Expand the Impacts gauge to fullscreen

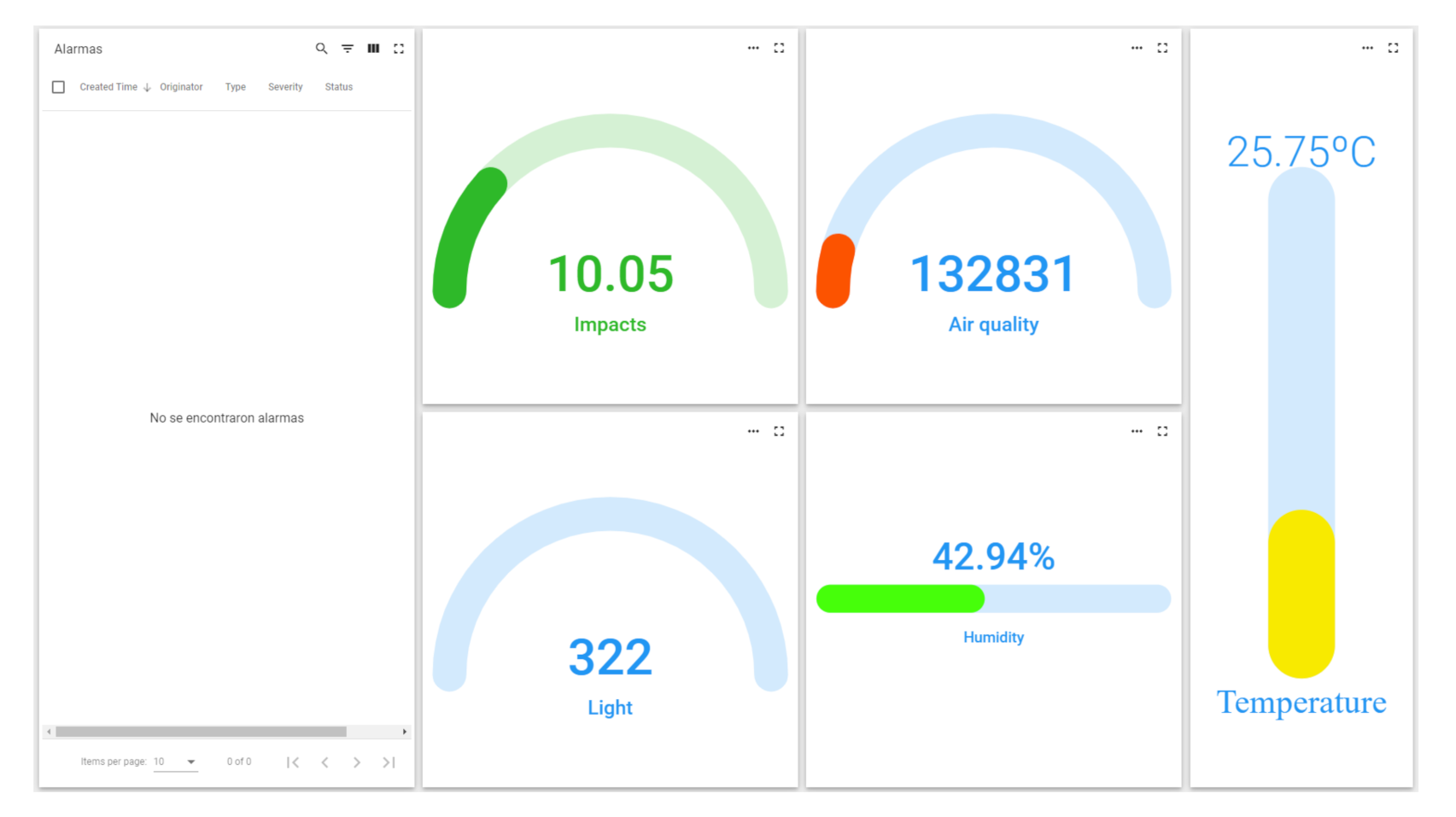pyautogui.click(x=779, y=48)
